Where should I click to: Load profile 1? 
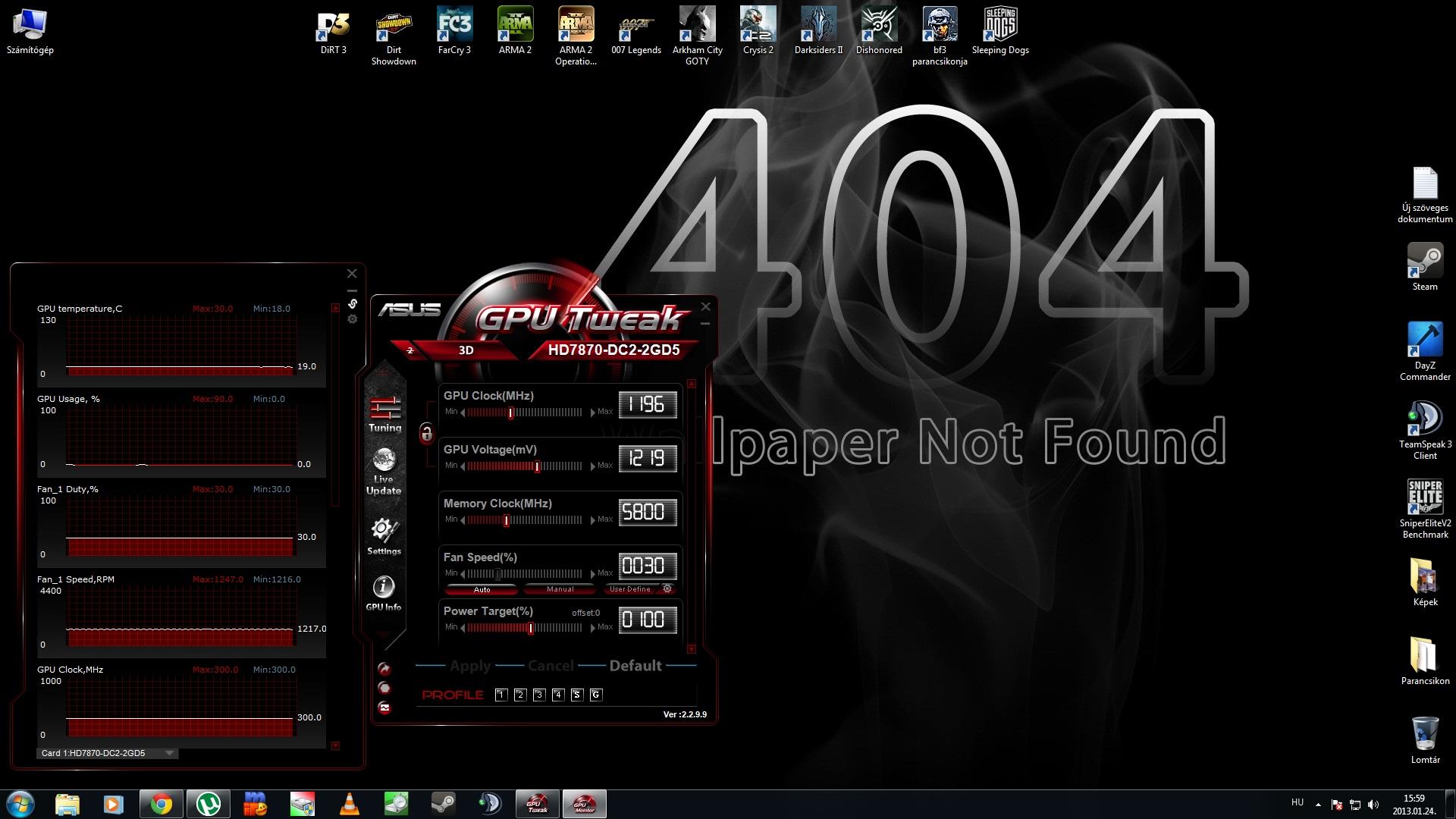pos(500,695)
